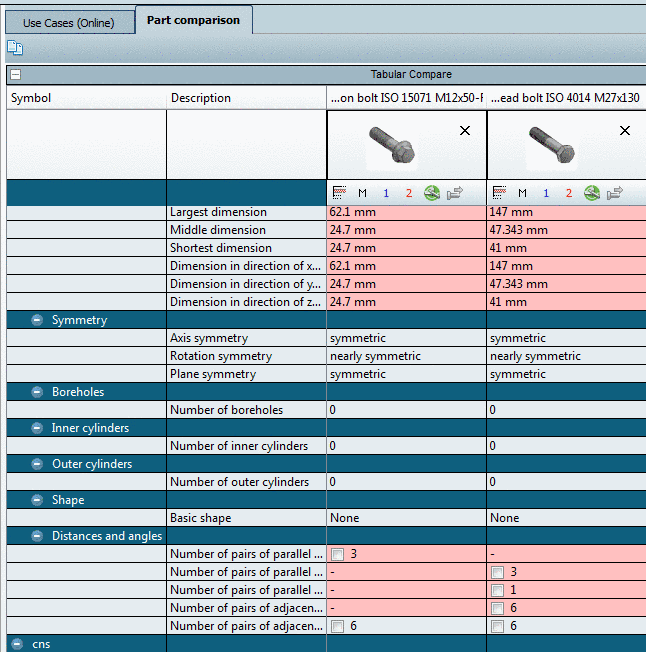Click the red 2 icon under the ISO 15071 bolt
The width and height of the screenshot is (646, 652).
409,193
